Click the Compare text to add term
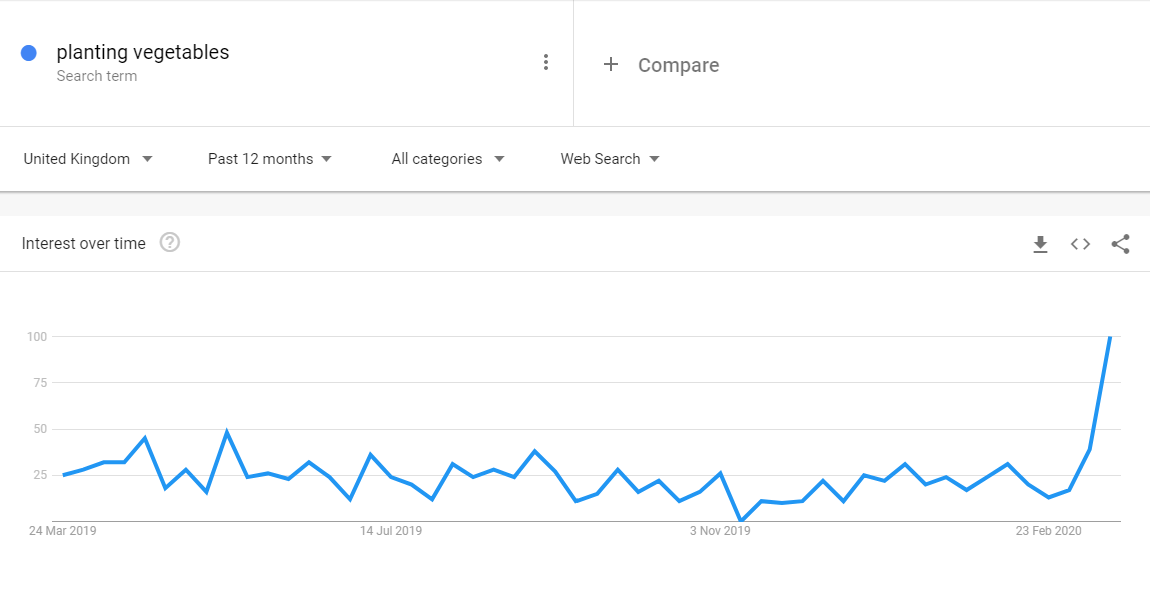This screenshot has width=1150, height=607. pyautogui.click(x=678, y=65)
